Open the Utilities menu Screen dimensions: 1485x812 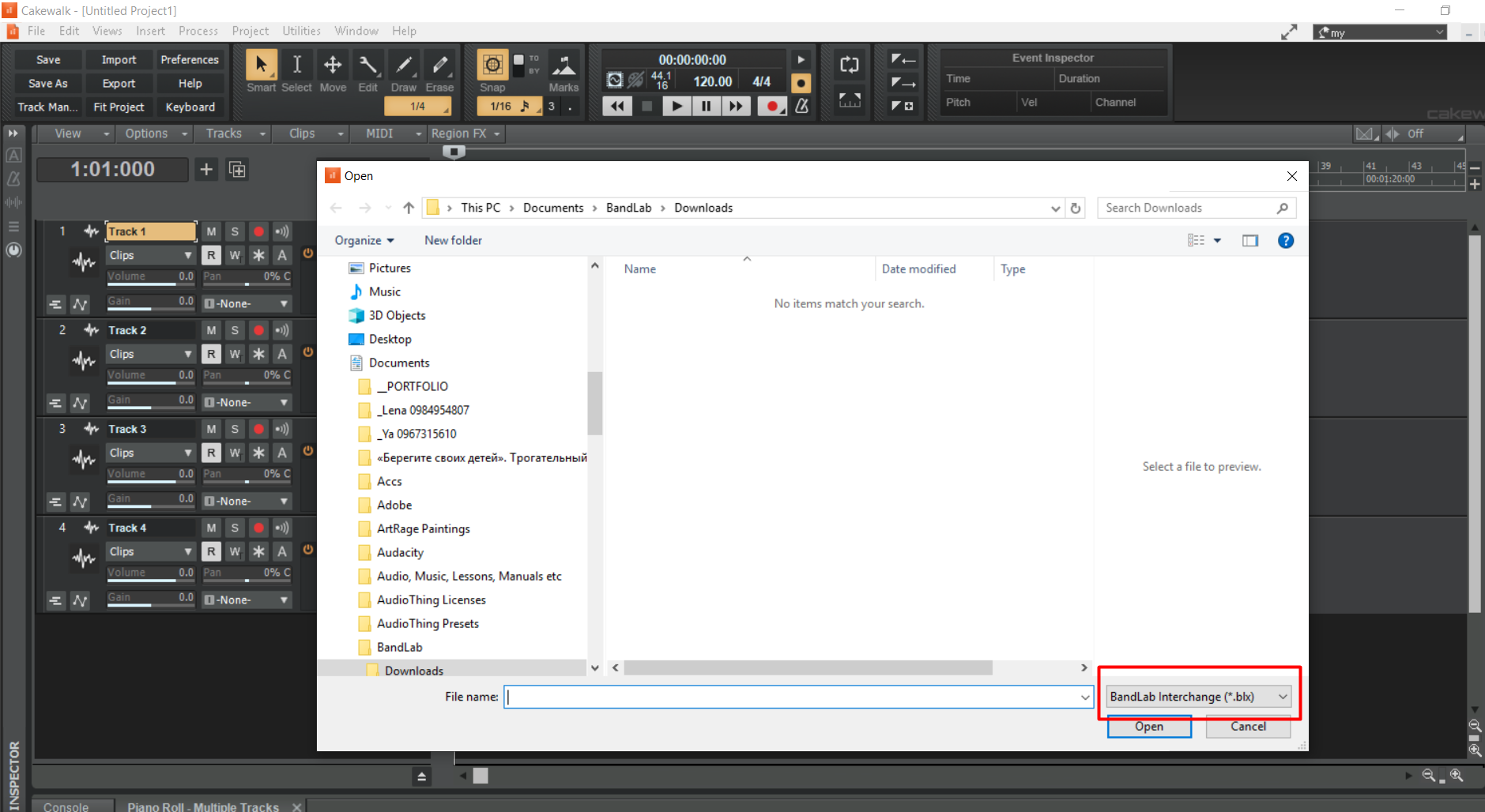click(301, 31)
